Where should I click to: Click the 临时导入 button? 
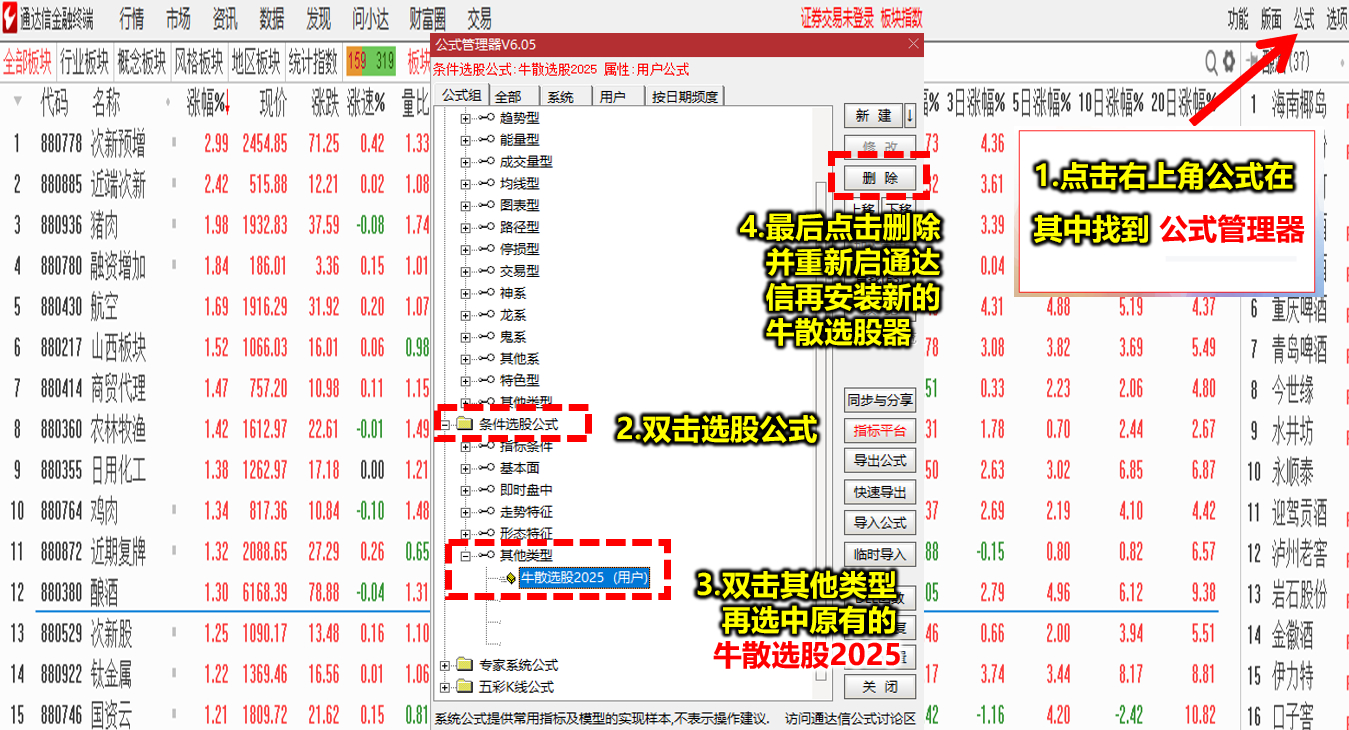click(880, 554)
